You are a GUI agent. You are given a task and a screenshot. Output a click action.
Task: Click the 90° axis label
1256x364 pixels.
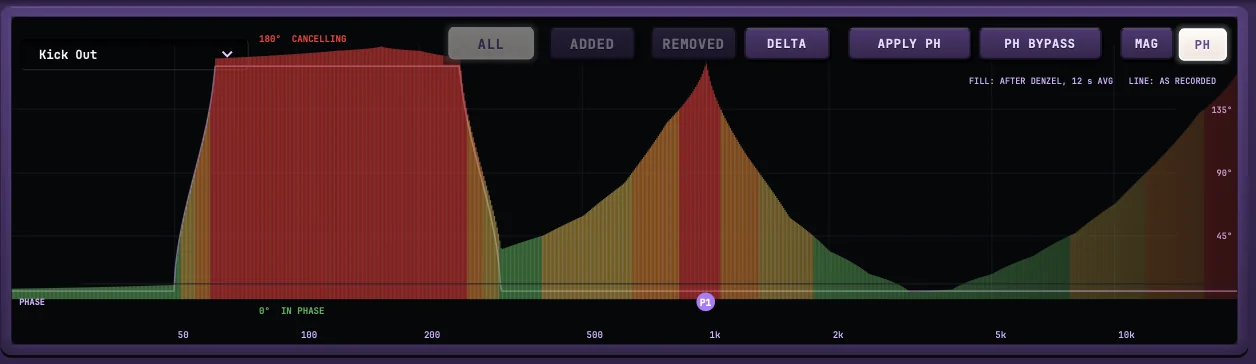click(1223, 173)
